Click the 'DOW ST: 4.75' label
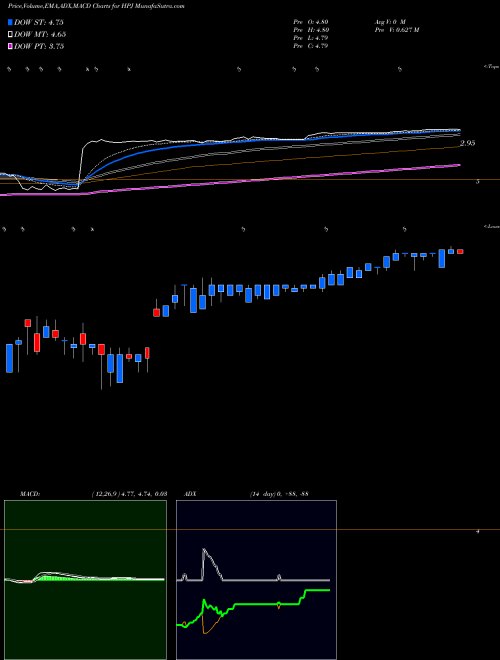This screenshot has width=500, height=660. coord(39,22)
